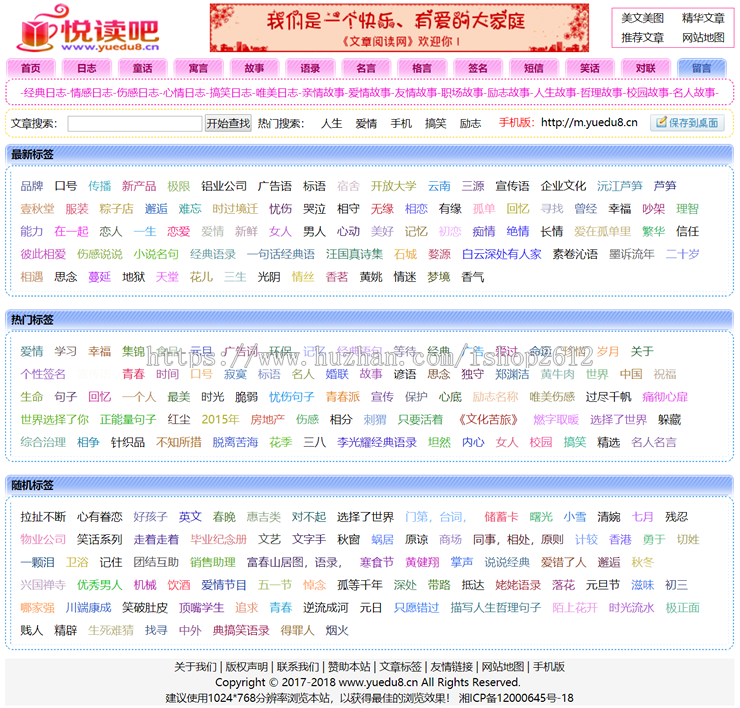Click the 湘ICP备12000645号-18 link

click(516, 698)
